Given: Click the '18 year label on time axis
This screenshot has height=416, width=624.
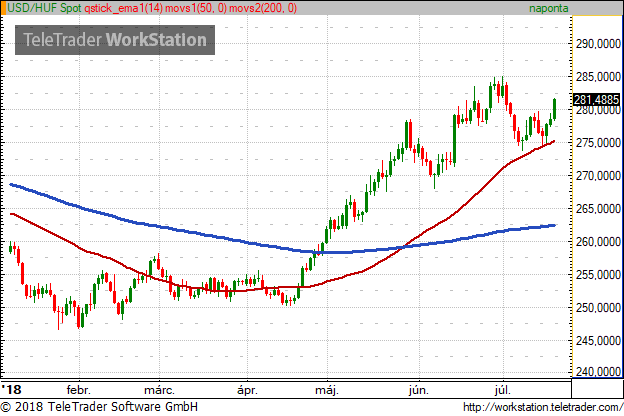Looking at the screenshot, I should tap(12, 389).
